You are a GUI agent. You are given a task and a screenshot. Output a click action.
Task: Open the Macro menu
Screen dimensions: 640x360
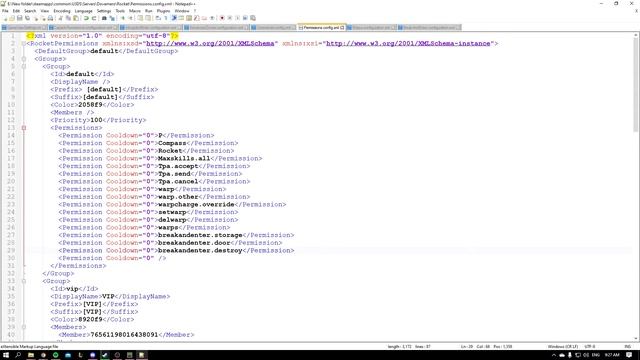(135, 11)
